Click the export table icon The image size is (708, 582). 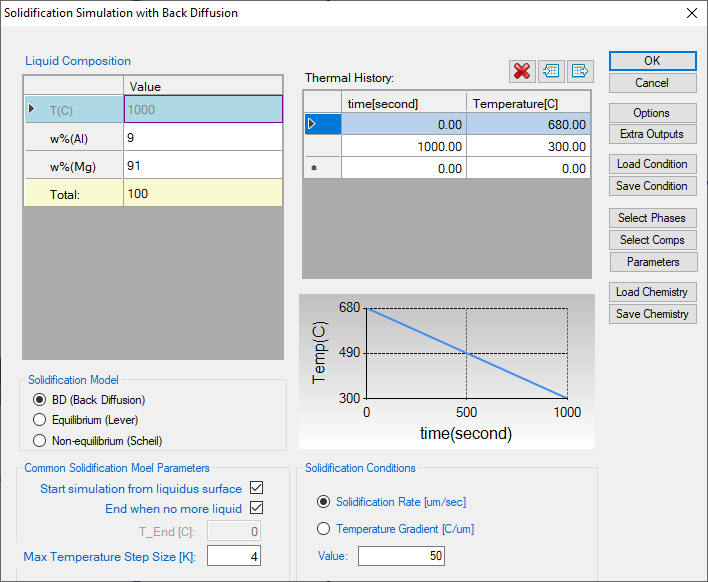pyautogui.click(x=580, y=71)
